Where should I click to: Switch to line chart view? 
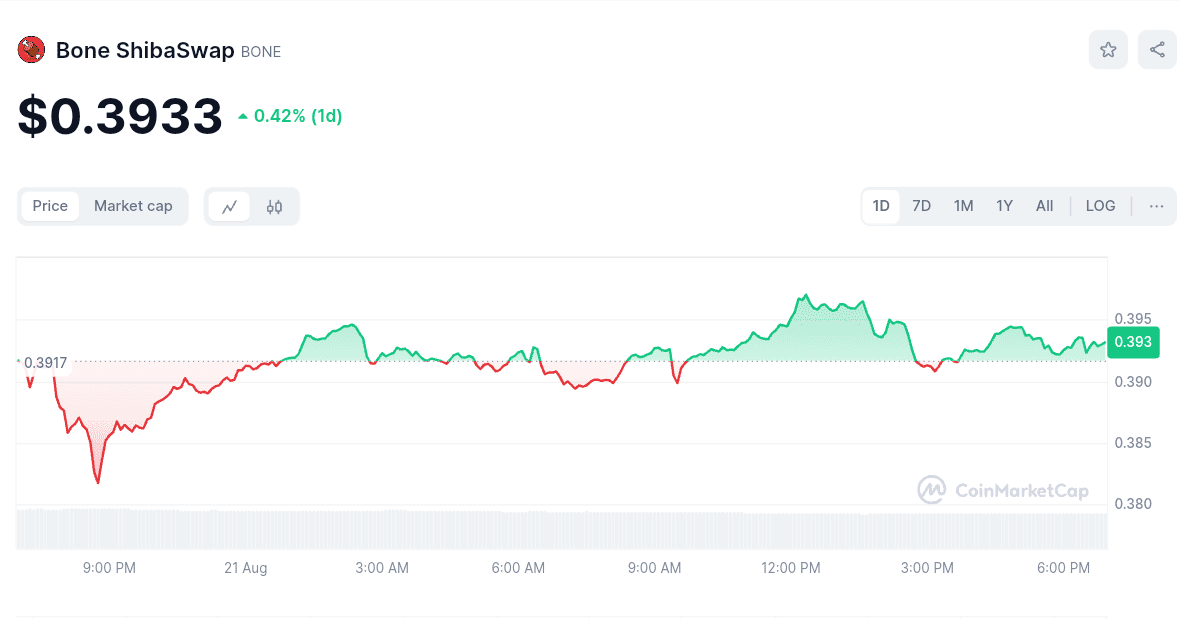[x=230, y=207]
